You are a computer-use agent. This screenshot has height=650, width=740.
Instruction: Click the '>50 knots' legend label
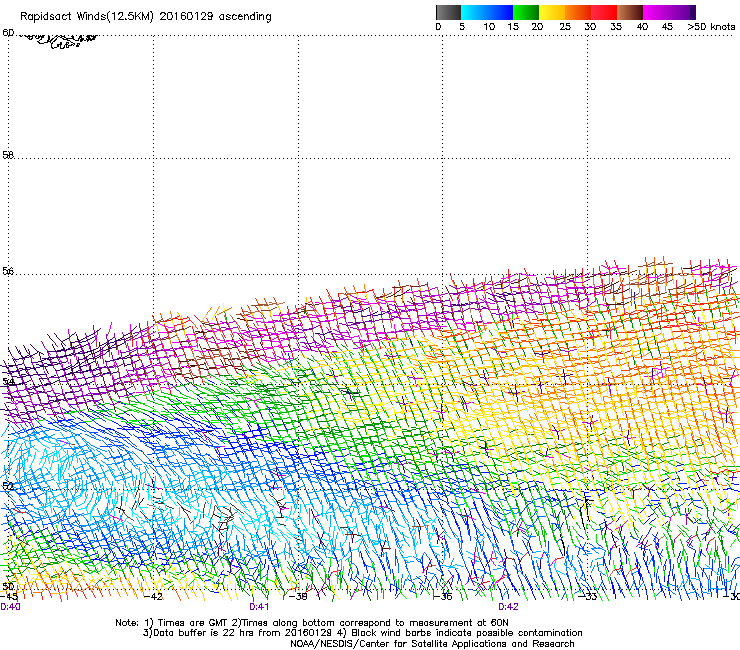(711, 27)
